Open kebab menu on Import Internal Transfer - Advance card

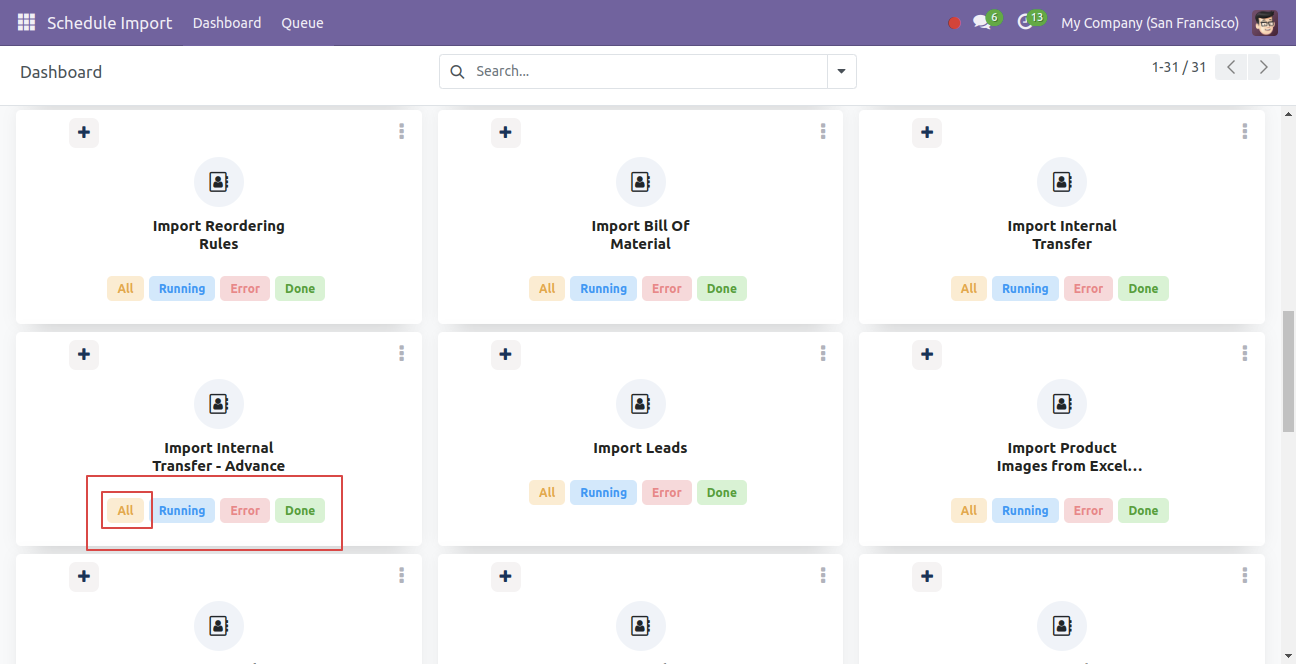401,353
